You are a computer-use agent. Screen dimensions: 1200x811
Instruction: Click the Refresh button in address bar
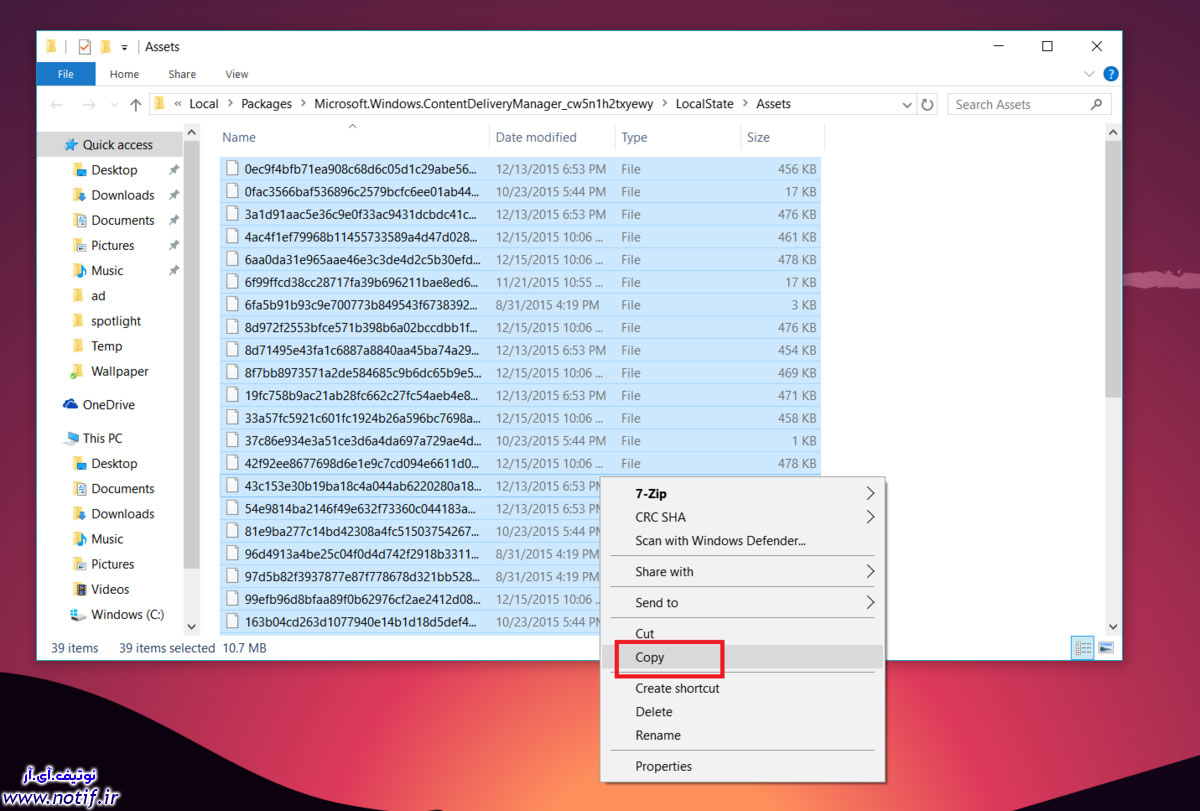(x=928, y=104)
